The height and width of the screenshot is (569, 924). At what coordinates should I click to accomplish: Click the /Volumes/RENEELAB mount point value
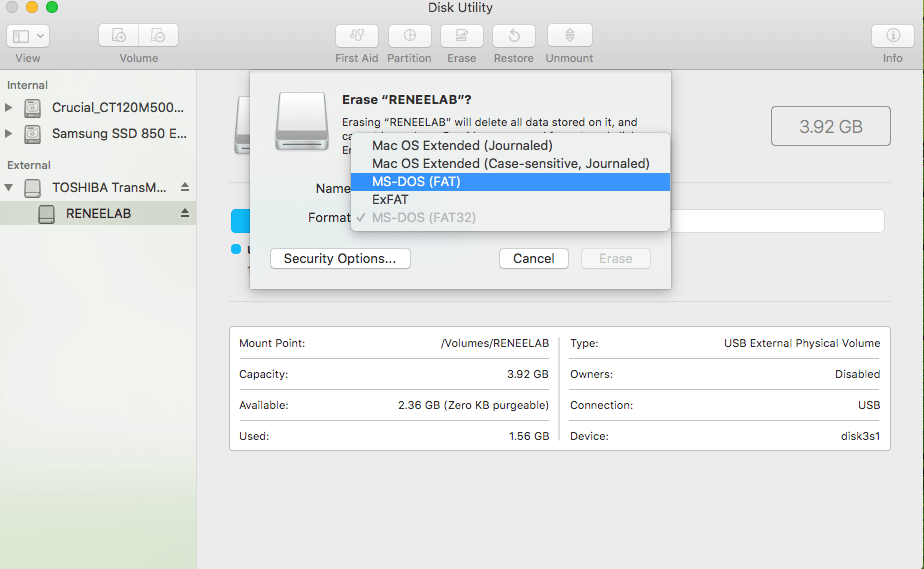coord(494,343)
